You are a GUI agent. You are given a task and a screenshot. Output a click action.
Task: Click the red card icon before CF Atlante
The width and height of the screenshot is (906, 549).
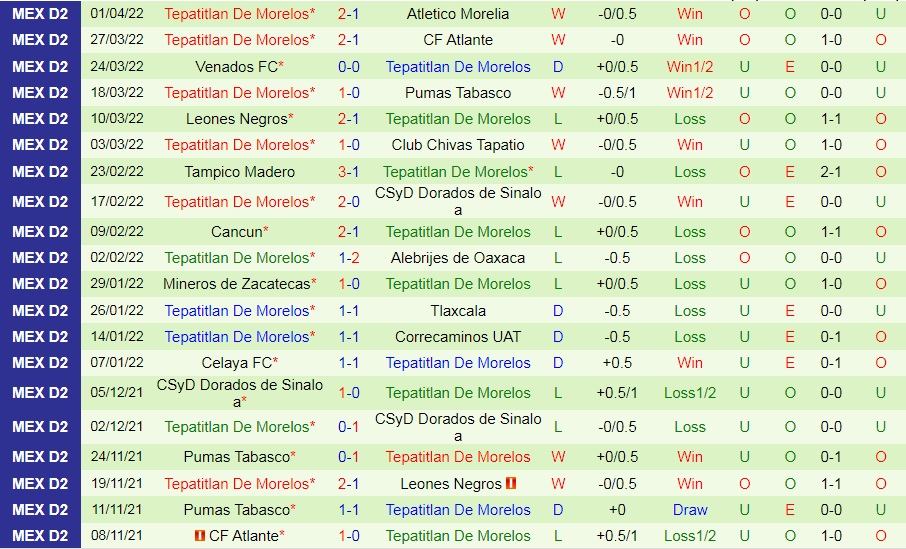point(199,536)
